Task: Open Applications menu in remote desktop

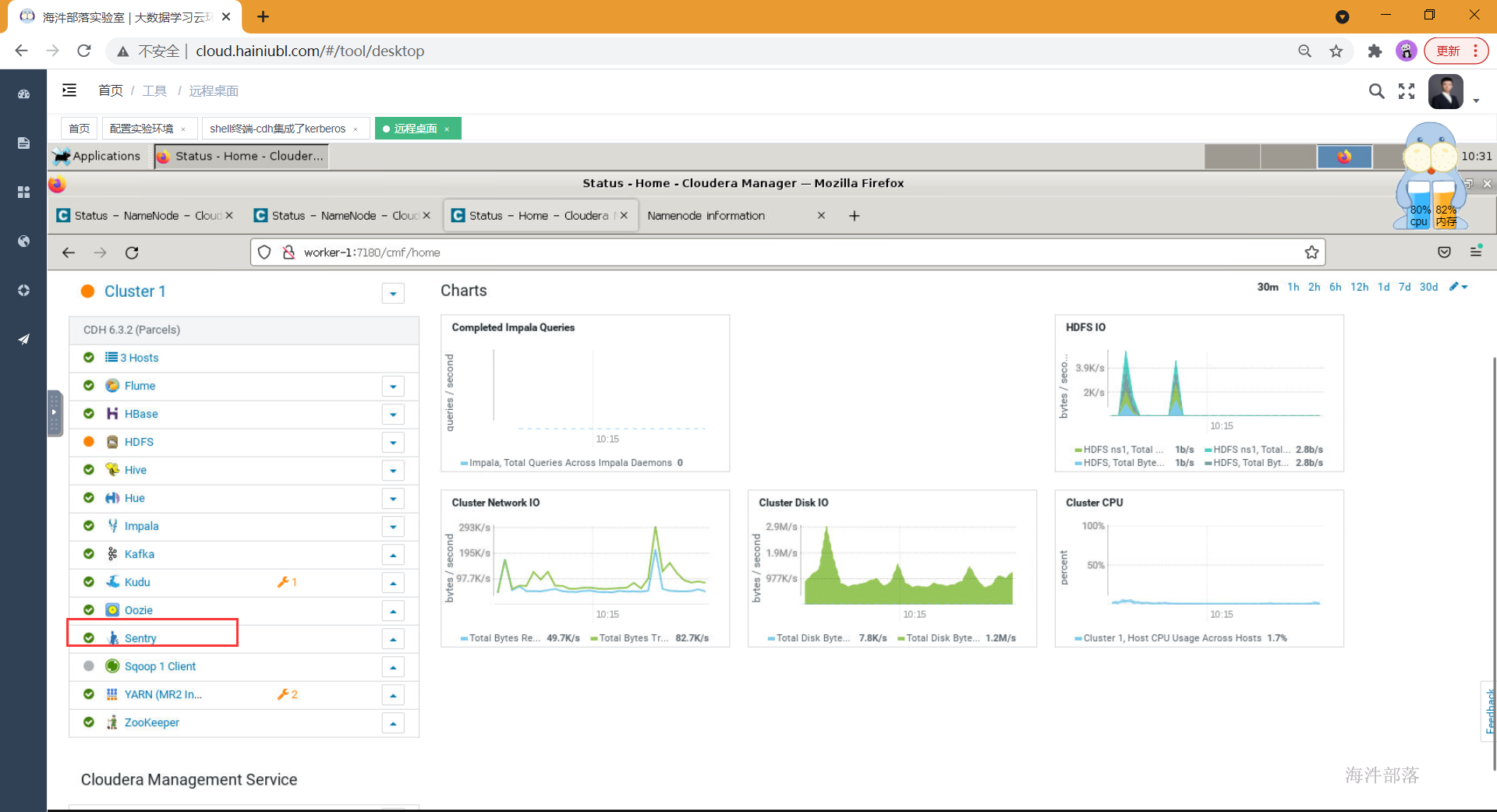Action: tap(97, 156)
